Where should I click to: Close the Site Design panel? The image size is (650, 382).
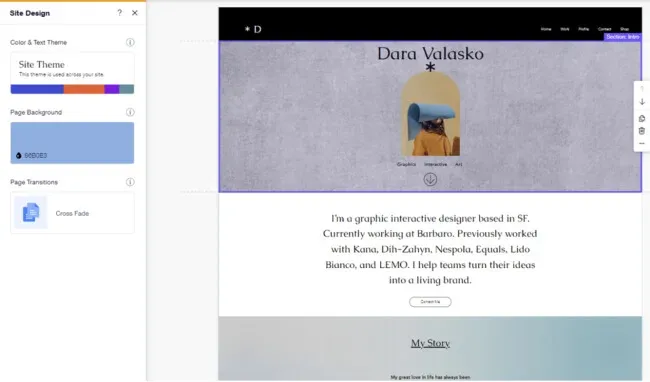(135, 13)
